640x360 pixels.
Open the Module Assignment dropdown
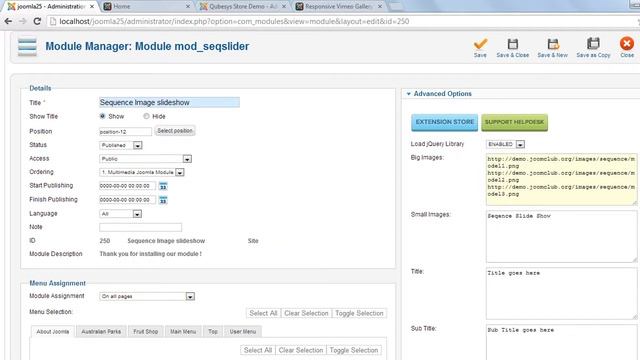click(147, 296)
